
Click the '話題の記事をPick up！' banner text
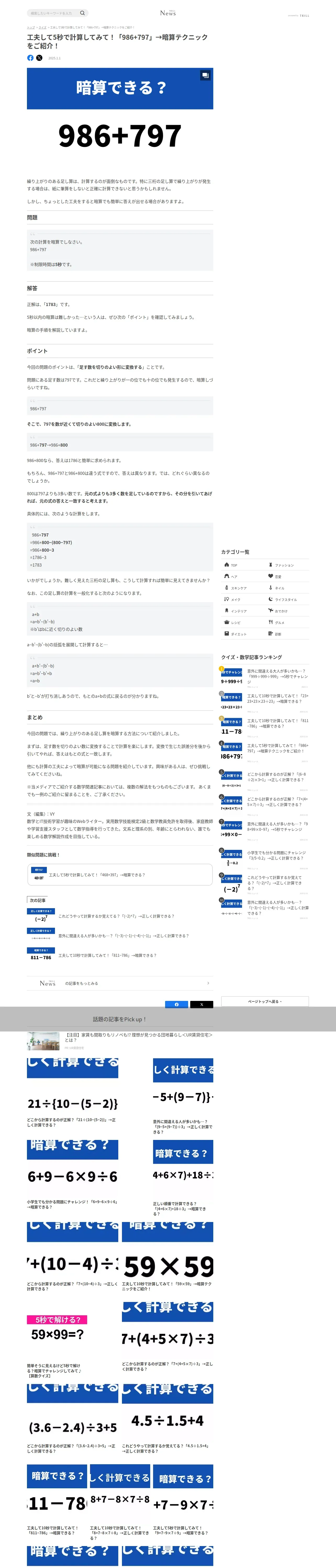[120, 1019]
